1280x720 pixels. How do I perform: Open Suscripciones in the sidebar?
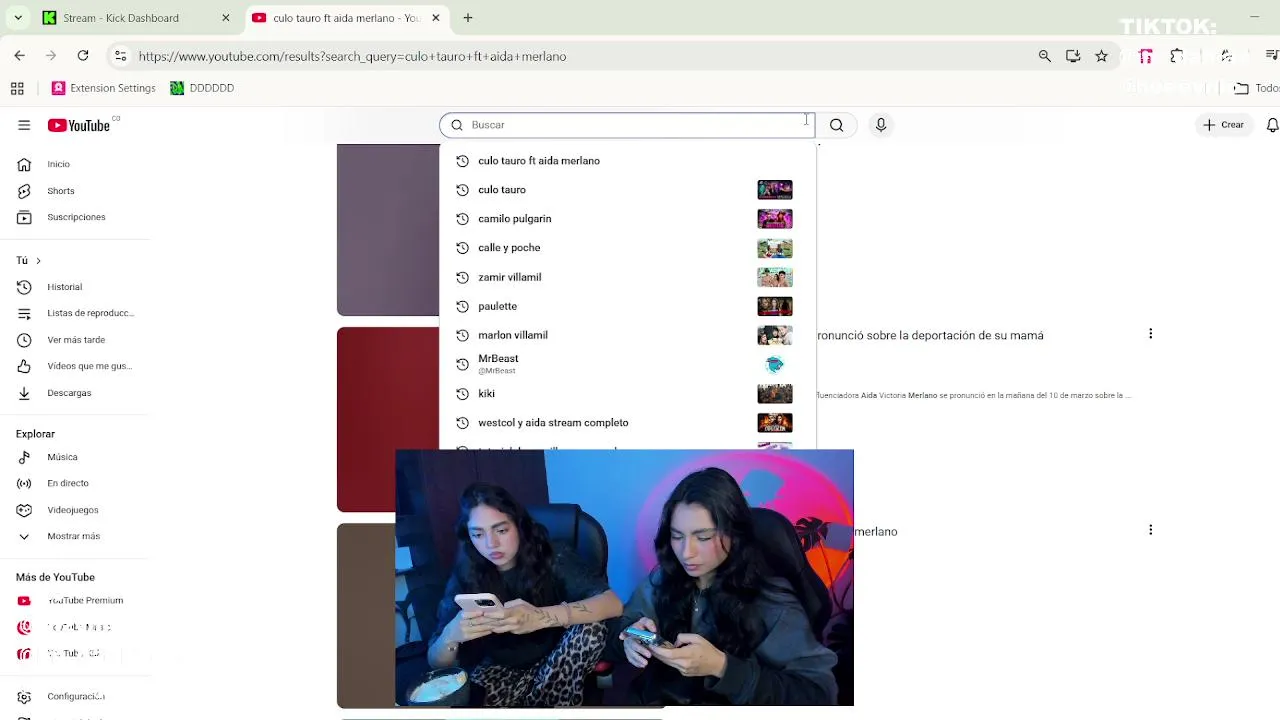point(76,217)
